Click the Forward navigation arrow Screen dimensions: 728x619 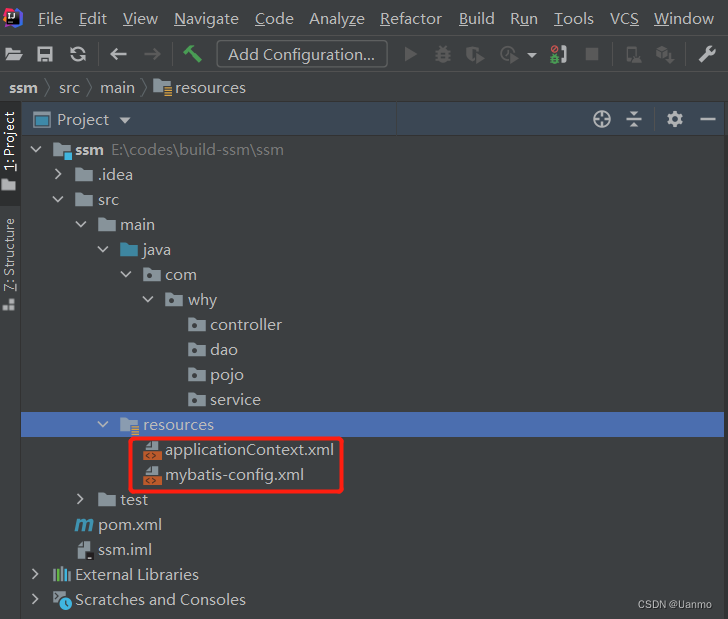[x=152, y=54]
